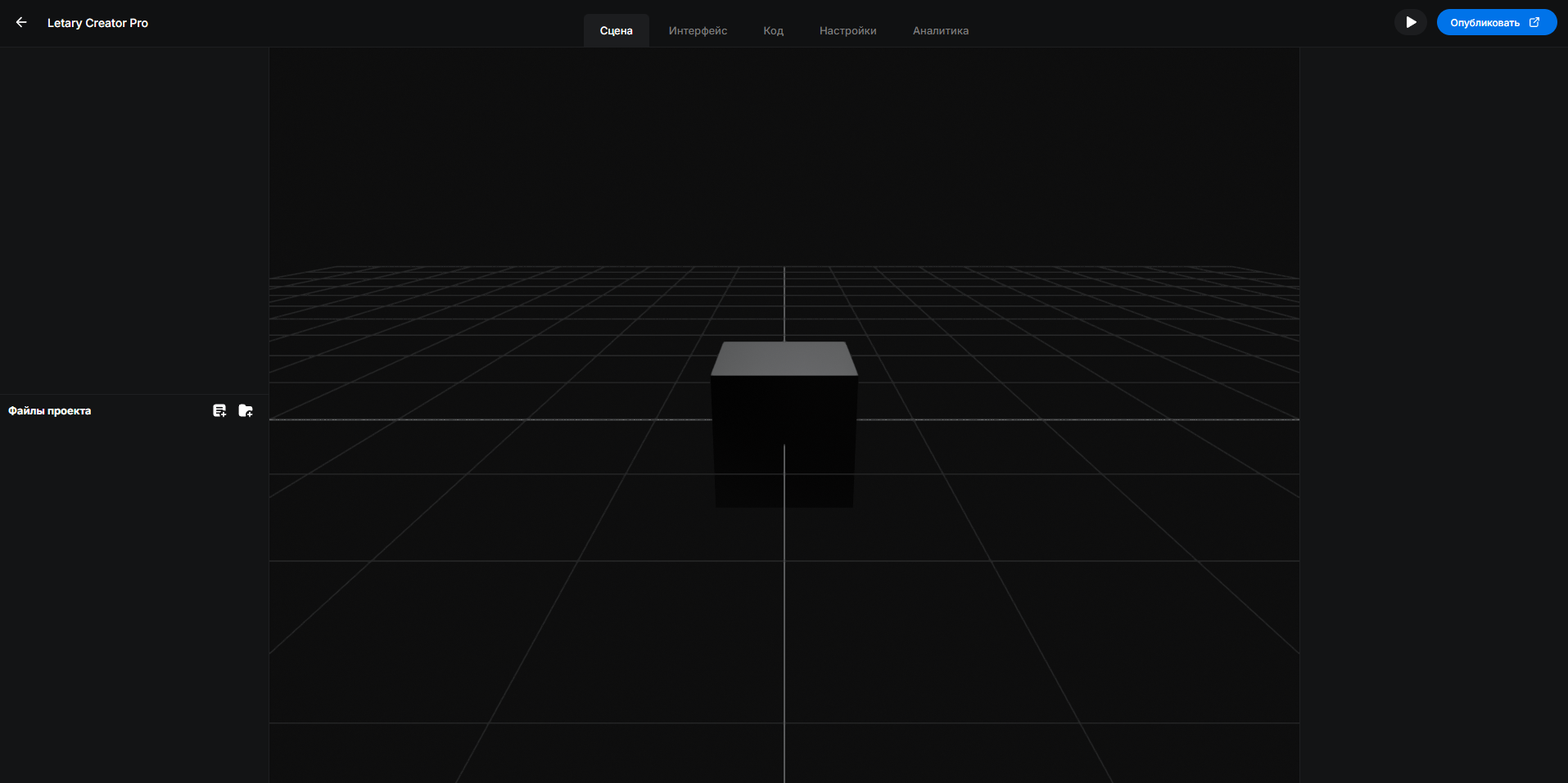Click the external link icon inside Опубликовать

pyautogui.click(x=1534, y=22)
